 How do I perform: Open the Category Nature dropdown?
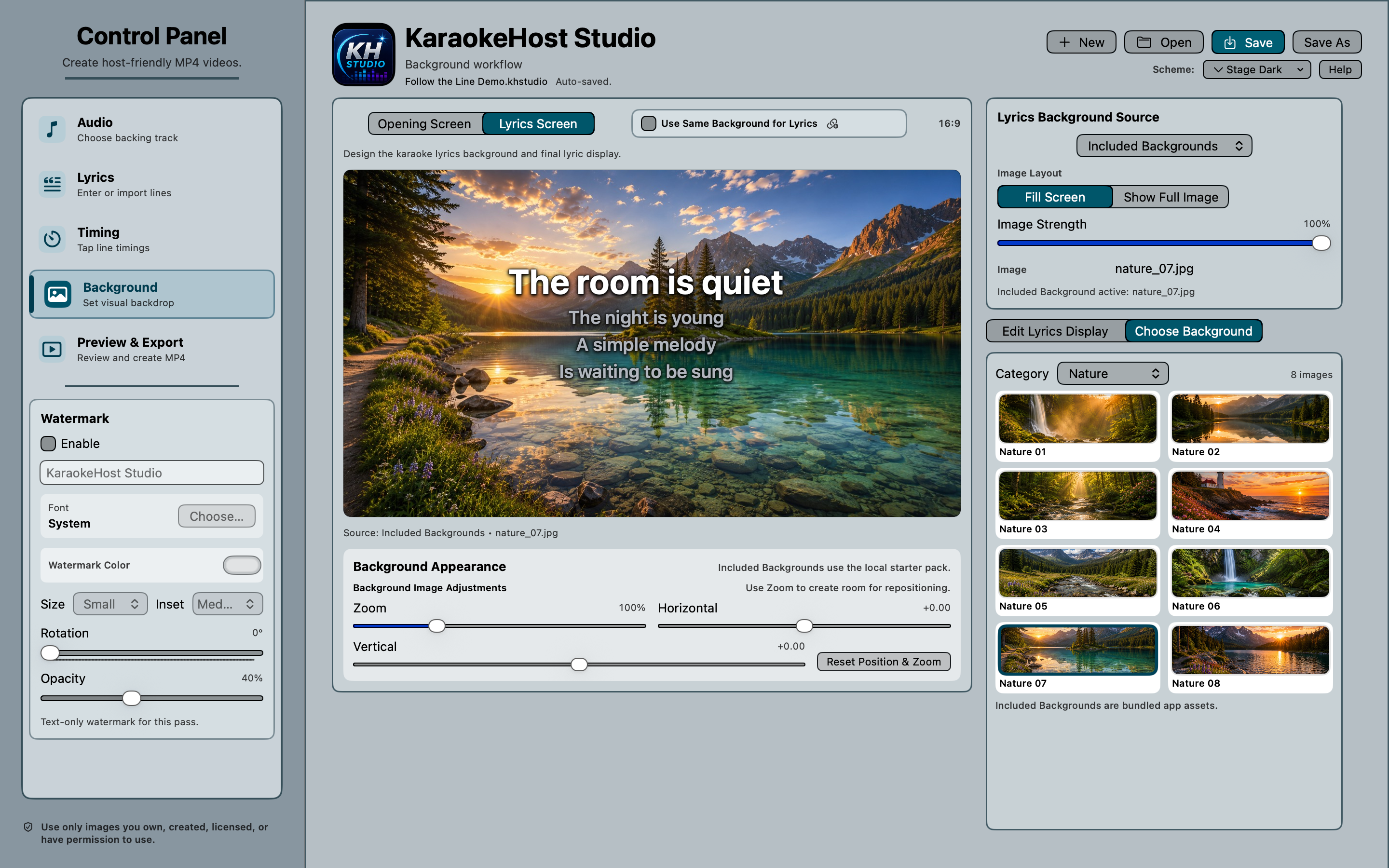[x=1112, y=374]
